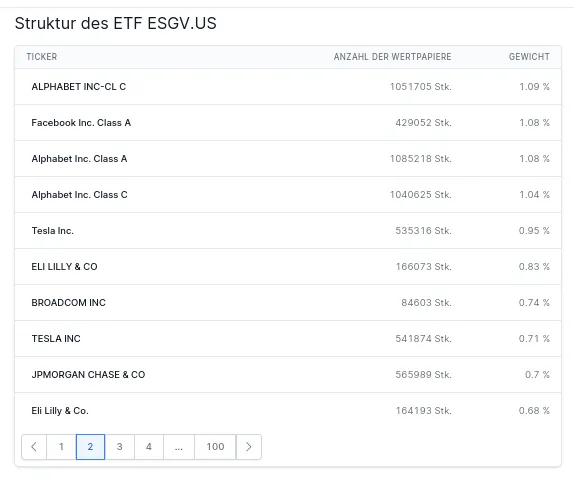Click the ANZAHL DER WERTPAPIERE column header

[x=392, y=57]
